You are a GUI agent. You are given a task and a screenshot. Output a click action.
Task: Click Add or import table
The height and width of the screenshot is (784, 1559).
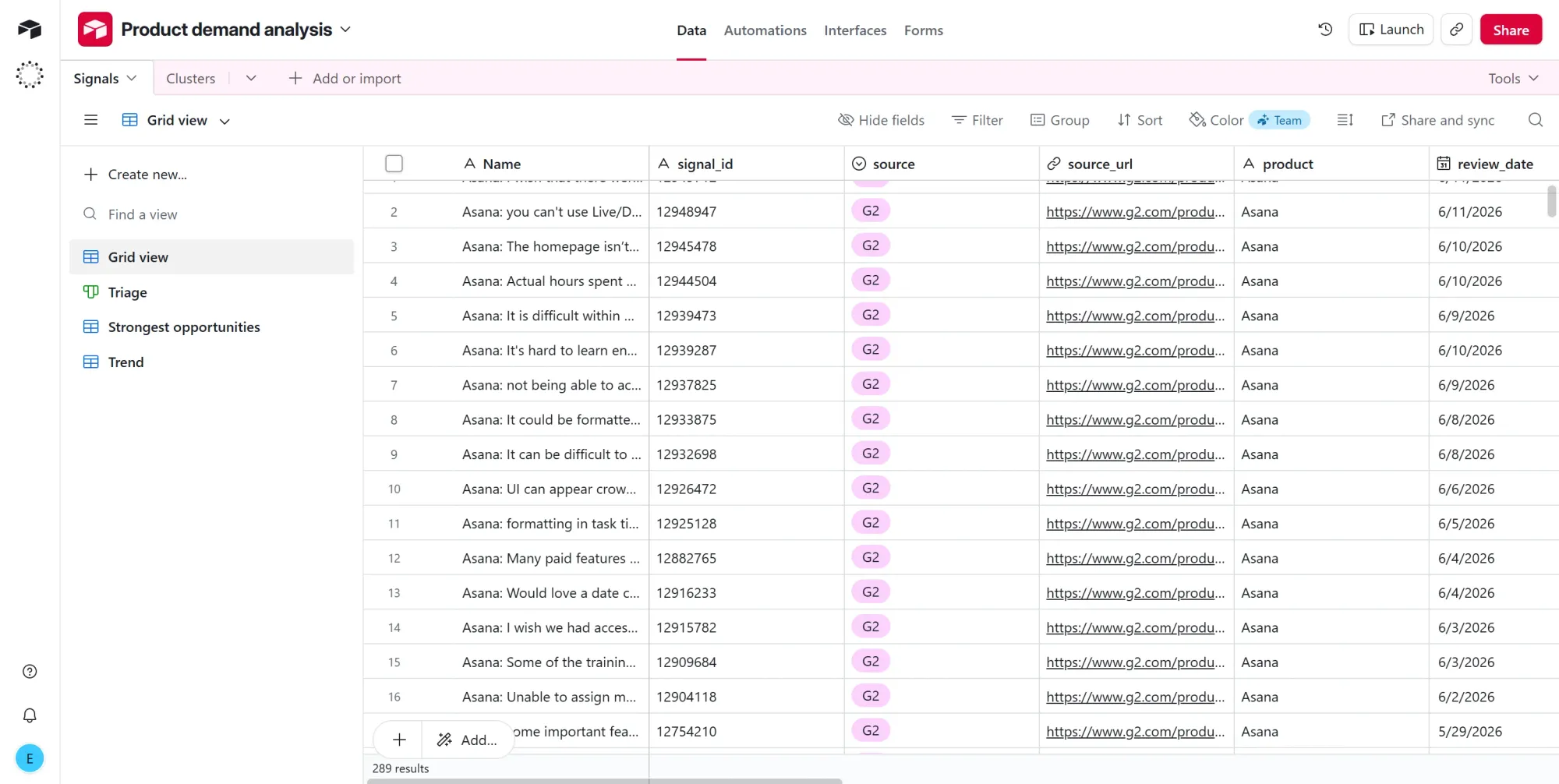click(345, 78)
